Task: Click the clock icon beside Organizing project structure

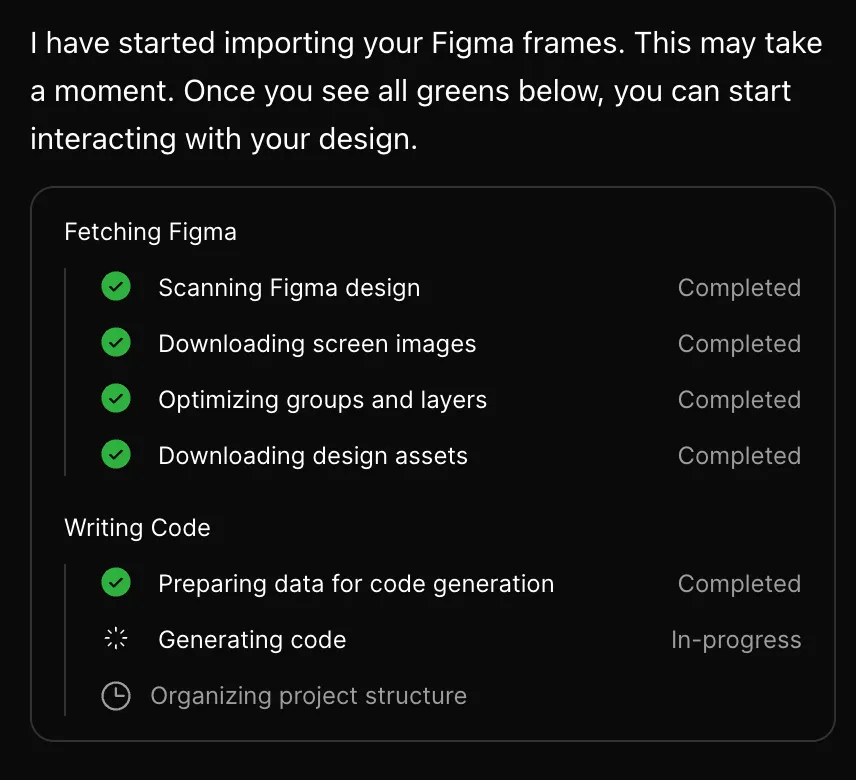Action: point(116,695)
